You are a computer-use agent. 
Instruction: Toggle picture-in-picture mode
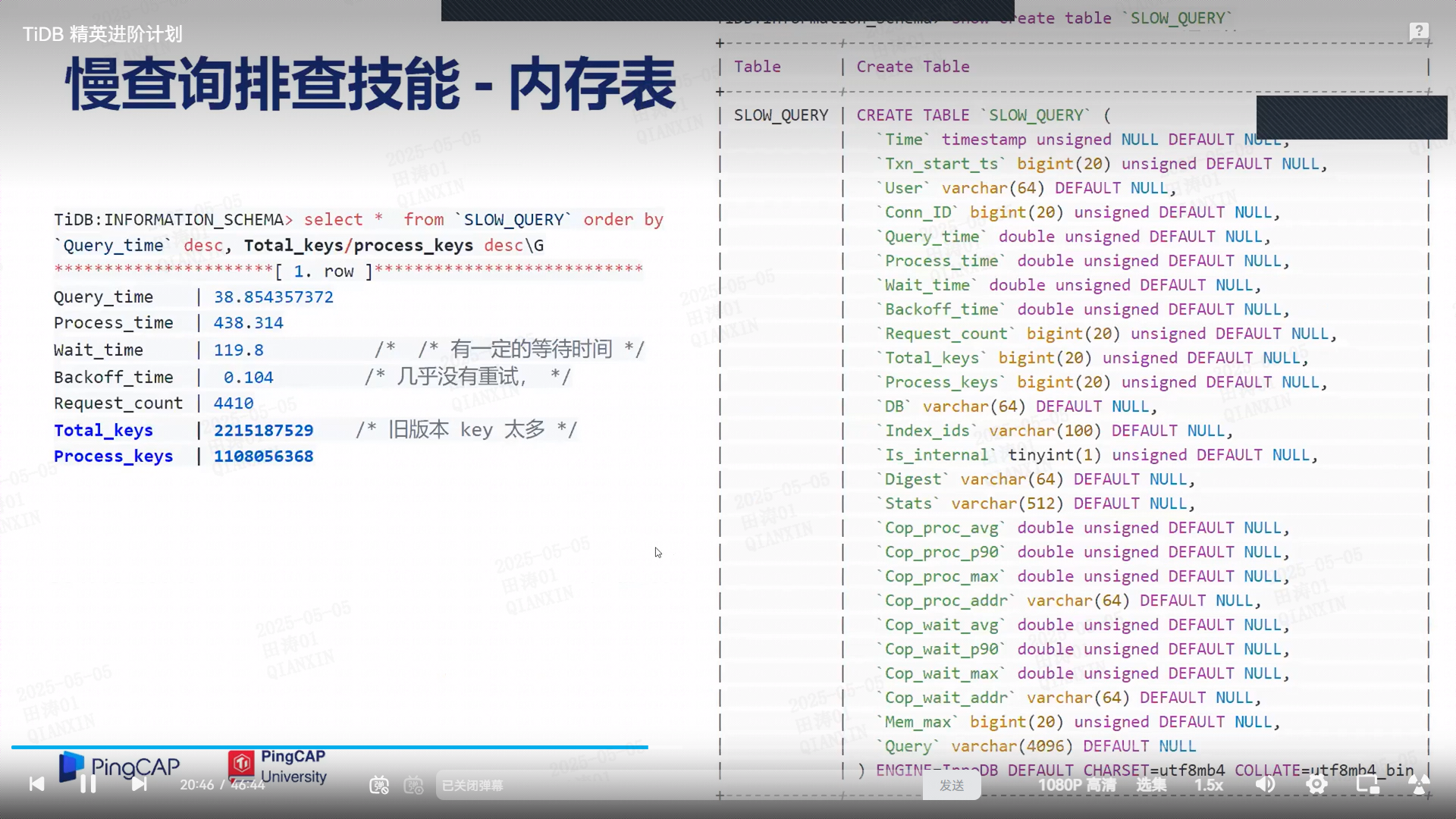point(1367,785)
